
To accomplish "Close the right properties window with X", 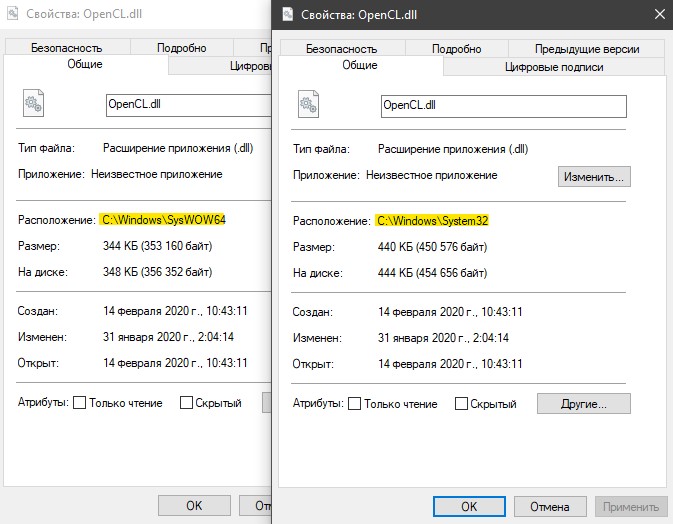I will click(x=660, y=15).
